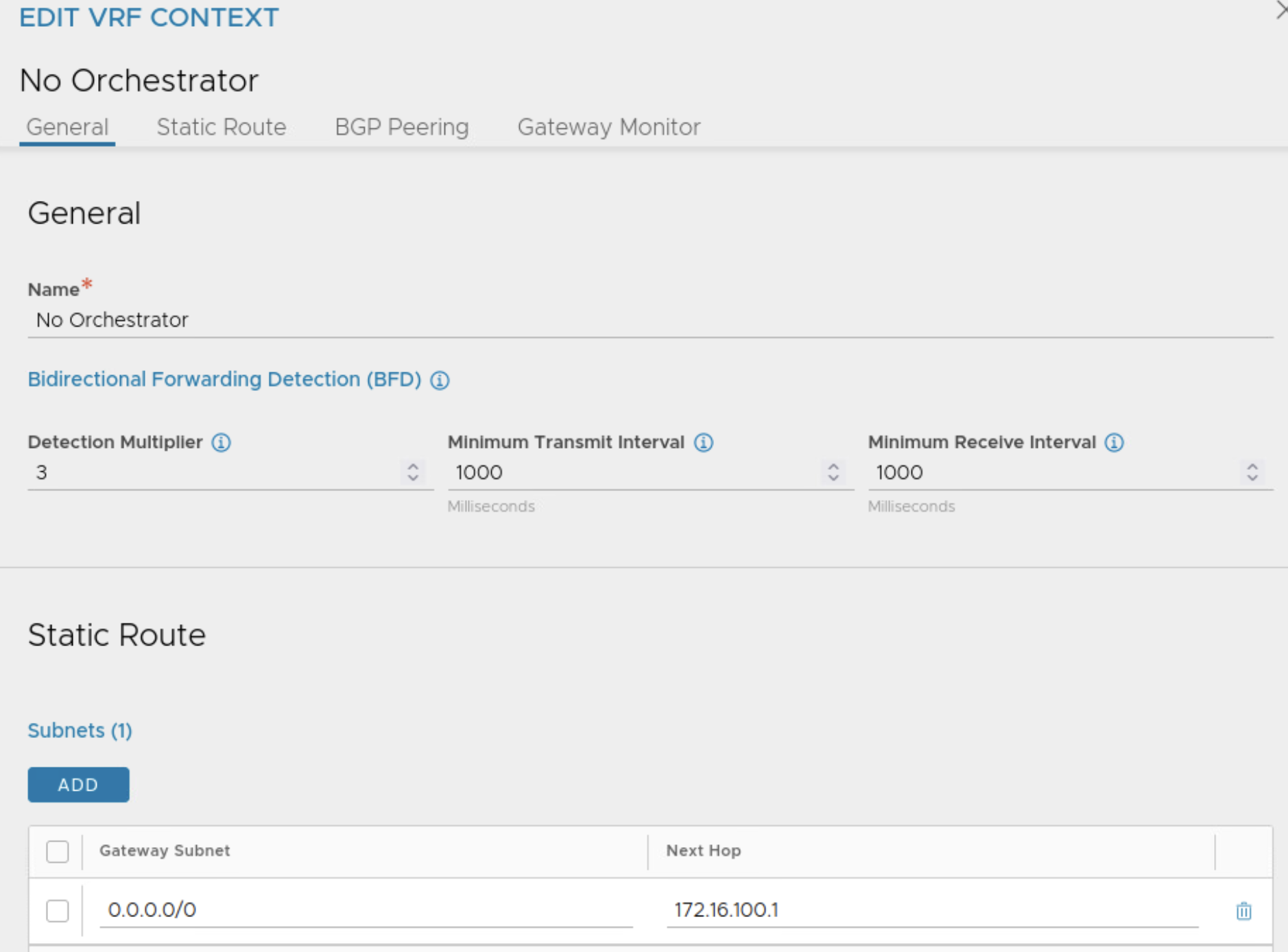Adjust the Minimum Transmit Interval stepper
This screenshot has width=1288, height=952.
point(833,472)
